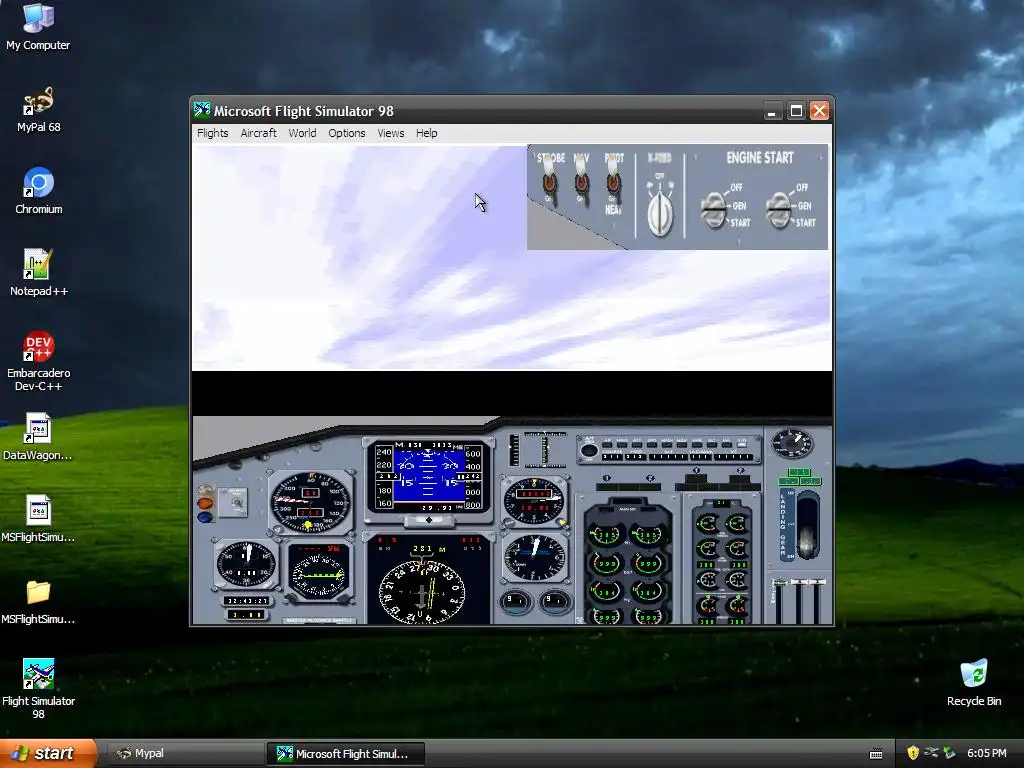Open the Options menu
Screen dimensions: 1024x768
click(347, 133)
